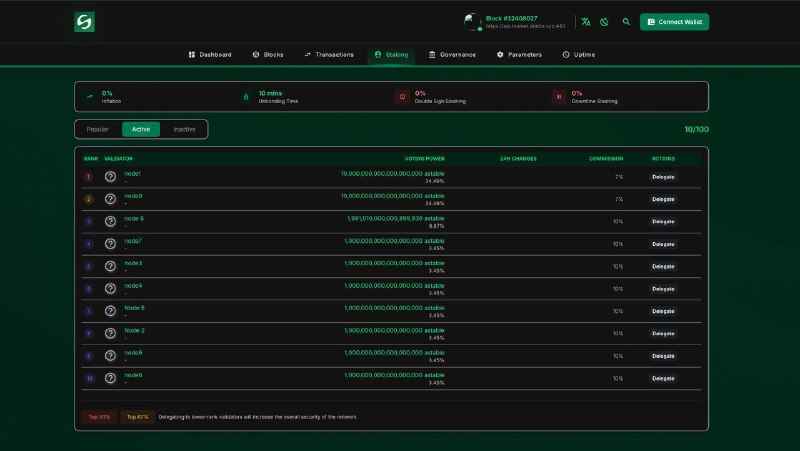Select the Inactive validators filter
This screenshot has width=800, height=451.
pyautogui.click(x=184, y=129)
